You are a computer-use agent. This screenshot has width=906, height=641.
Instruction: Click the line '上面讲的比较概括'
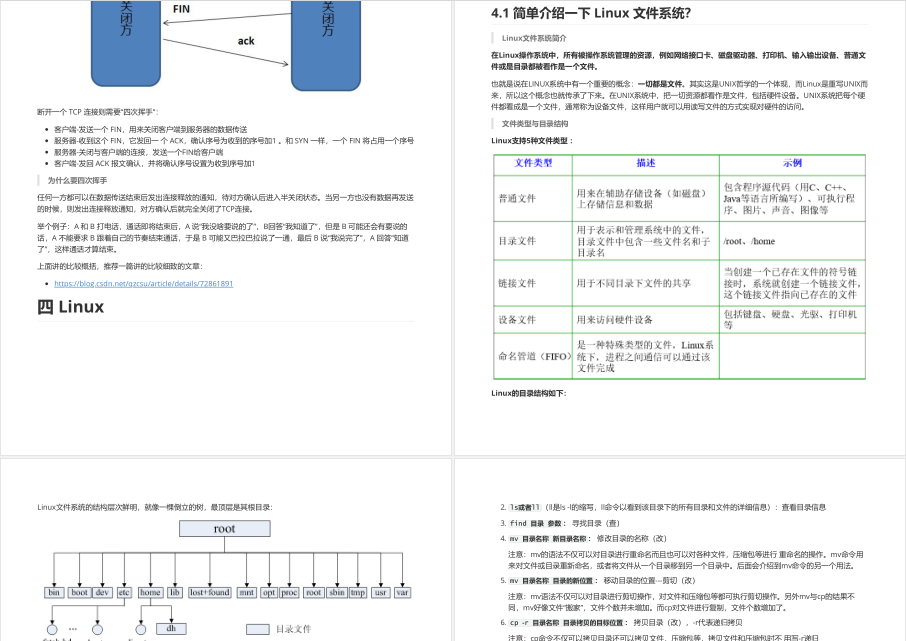120,266
